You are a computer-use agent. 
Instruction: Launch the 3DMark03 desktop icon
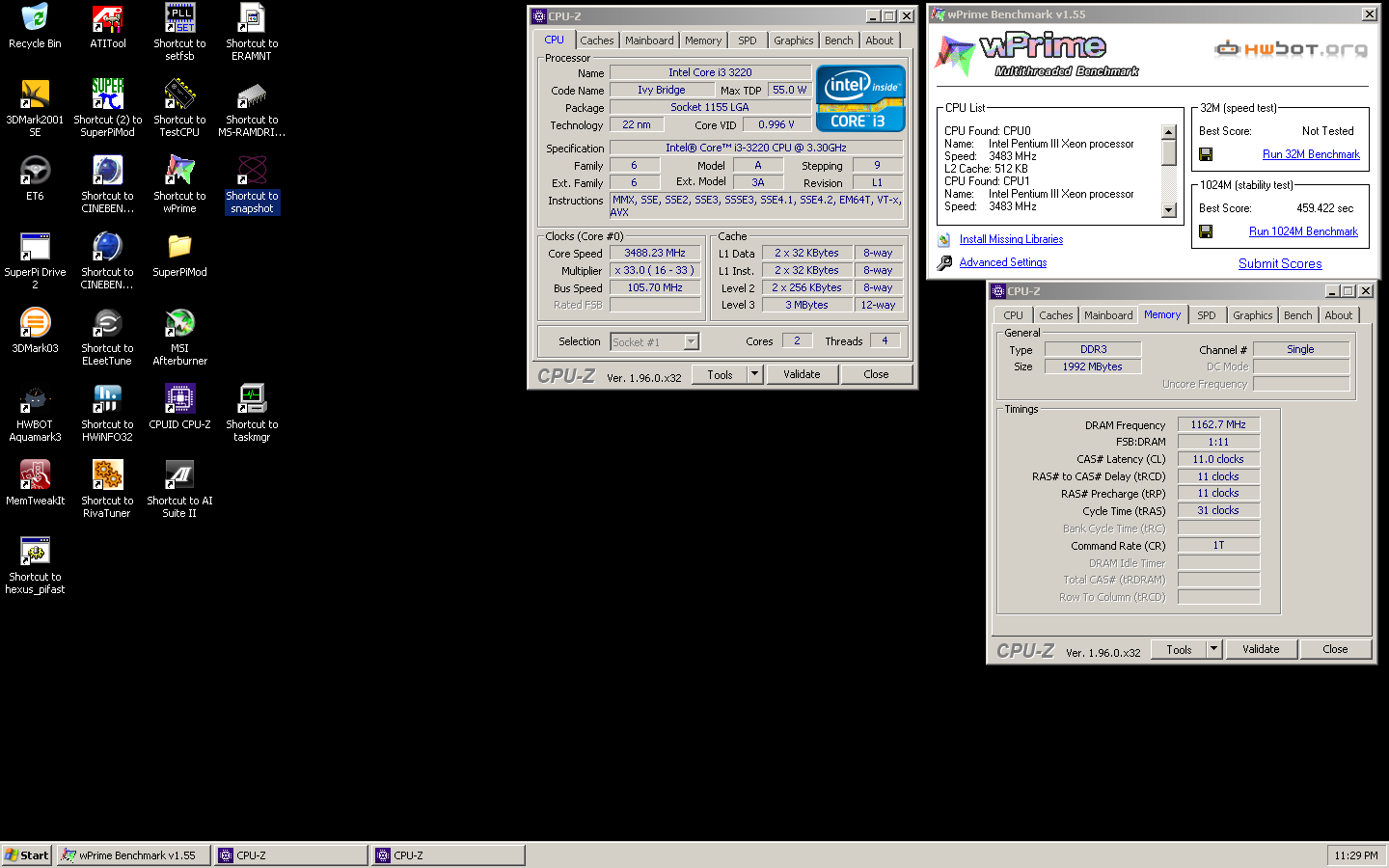[x=35, y=331]
